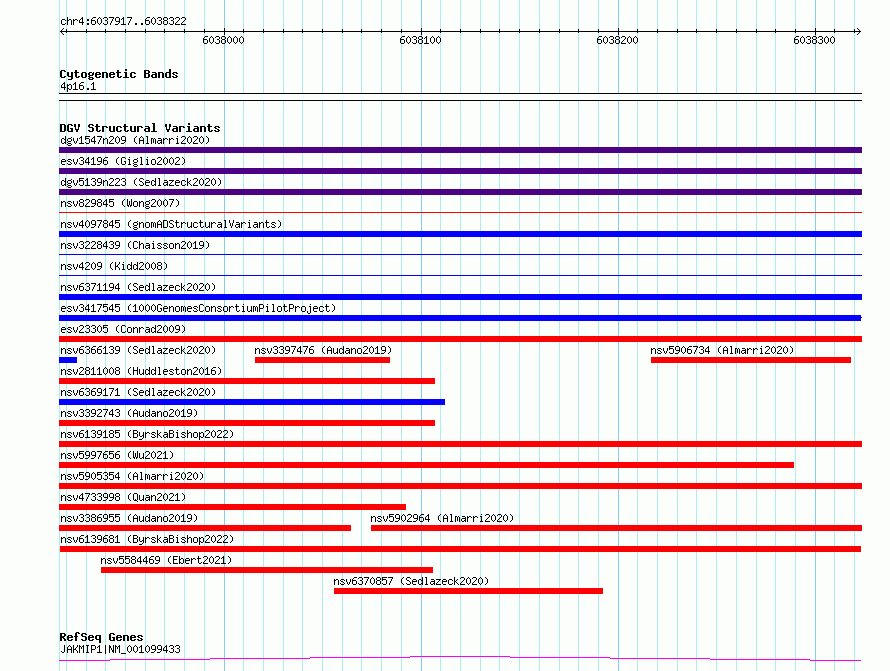Click the 6038300 ruler tick label
This screenshot has height=671, width=890.
[814, 40]
